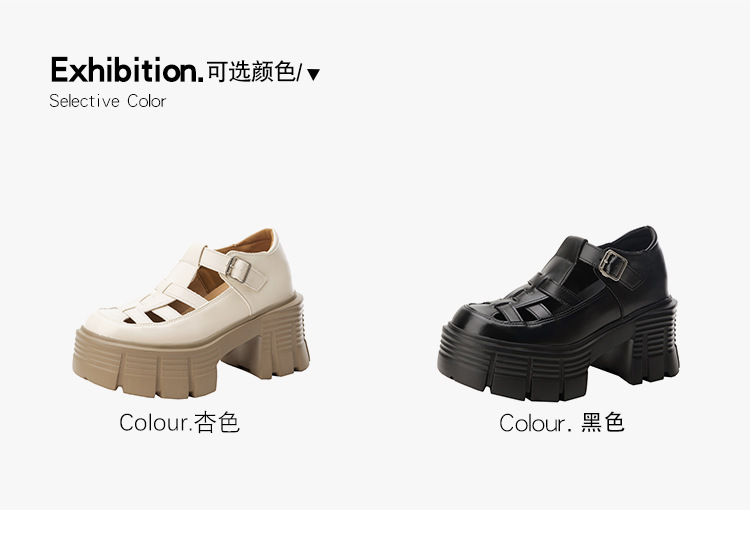Click the Selective Color subtitle text
This screenshot has width=750, height=533.
coord(108,101)
